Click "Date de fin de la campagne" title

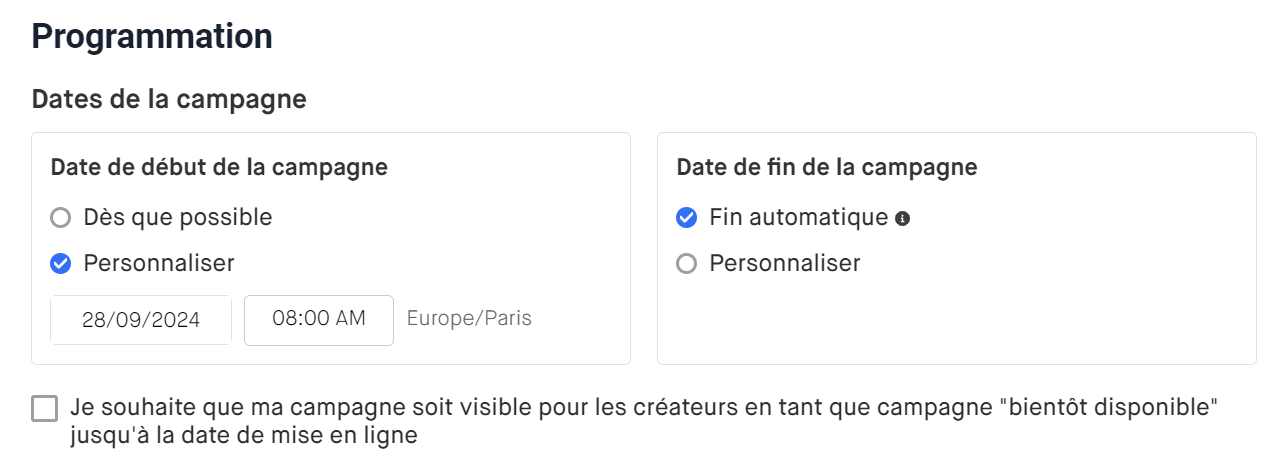pyautogui.click(x=826, y=167)
